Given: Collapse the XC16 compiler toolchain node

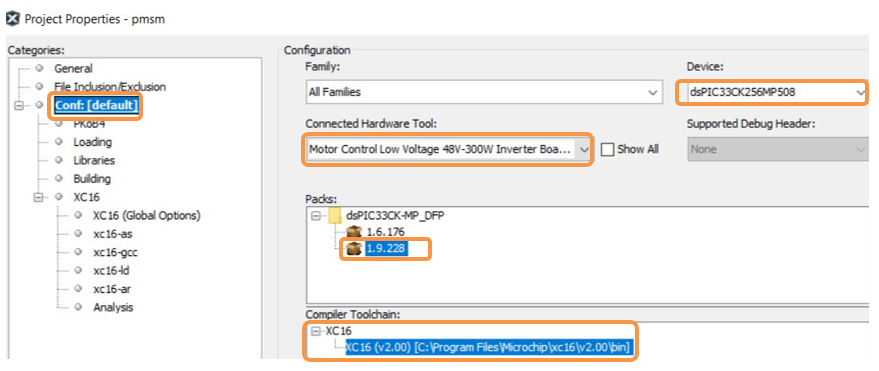Looking at the screenshot, I should coord(317,332).
